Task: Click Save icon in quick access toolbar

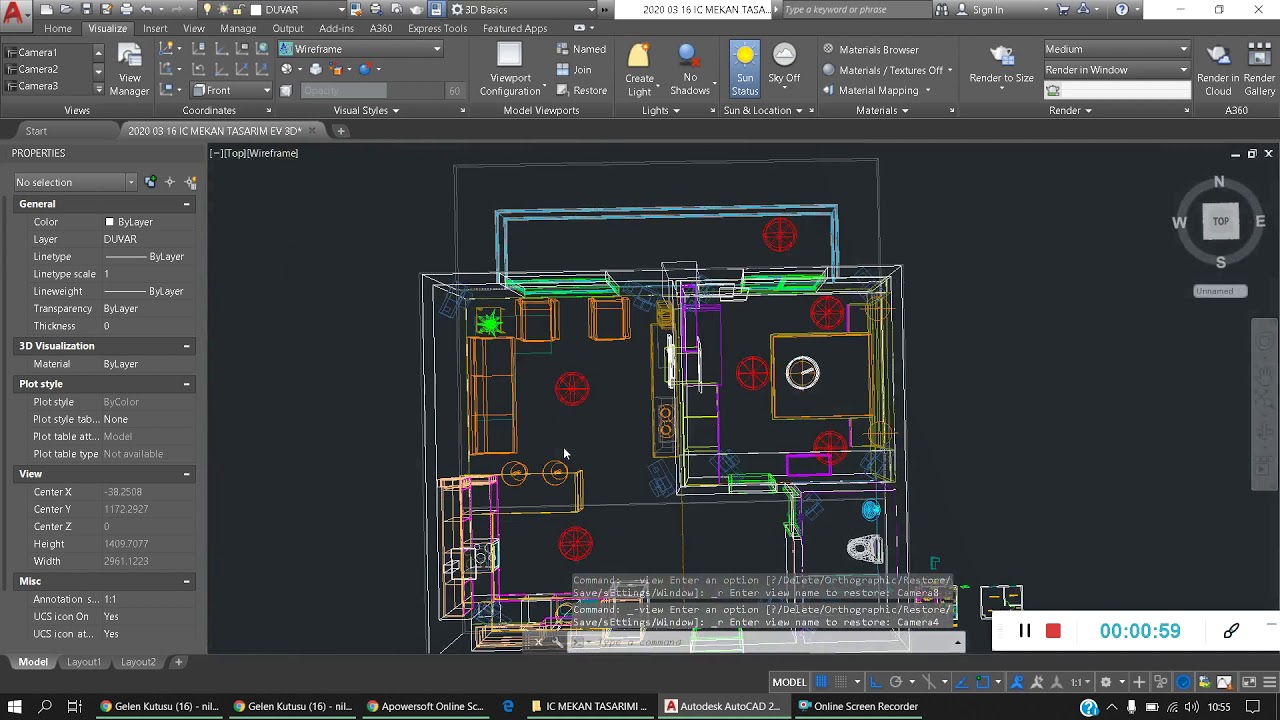Action: click(x=87, y=10)
